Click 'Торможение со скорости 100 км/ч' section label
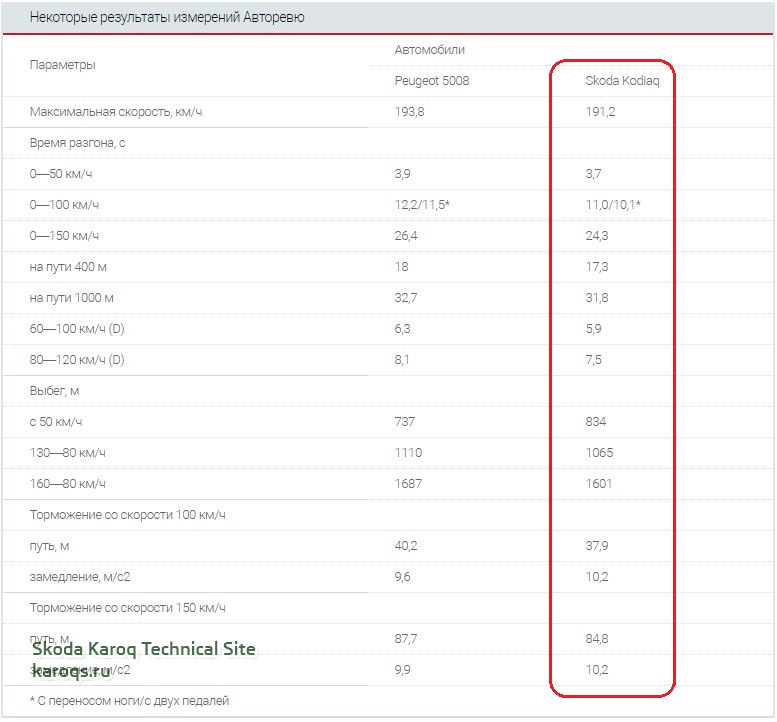The height and width of the screenshot is (722, 777). click(128, 515)
